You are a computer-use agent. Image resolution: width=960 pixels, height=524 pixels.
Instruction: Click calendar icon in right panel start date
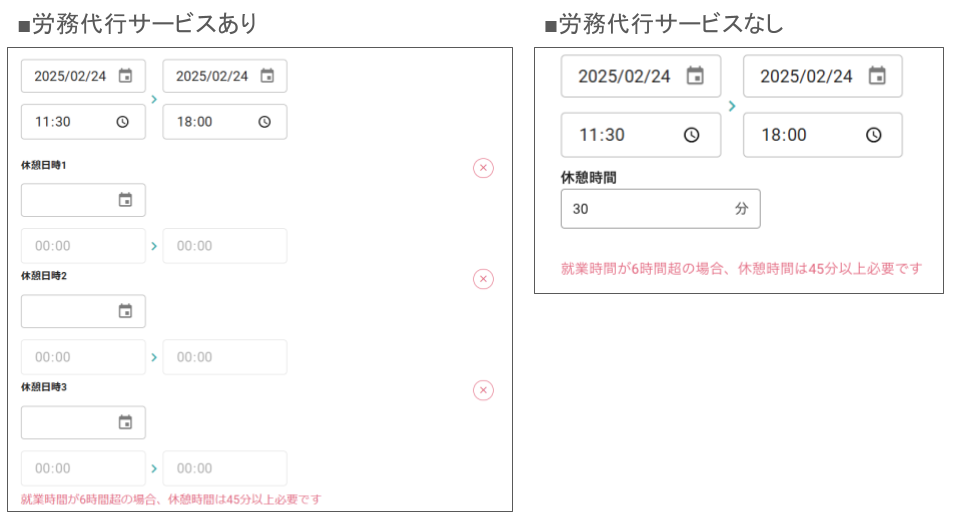point(694,76)
